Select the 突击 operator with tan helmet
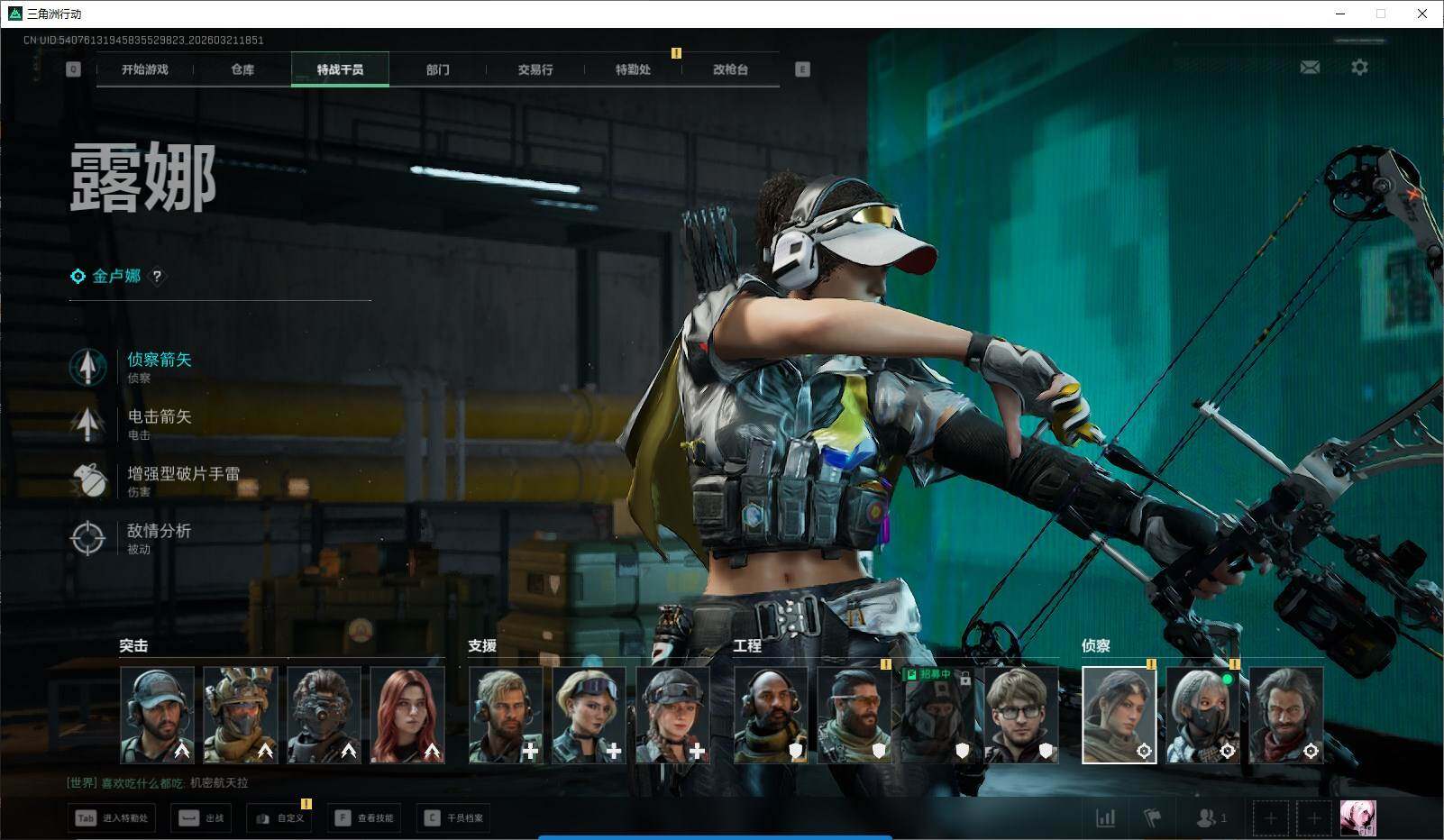 241,715
